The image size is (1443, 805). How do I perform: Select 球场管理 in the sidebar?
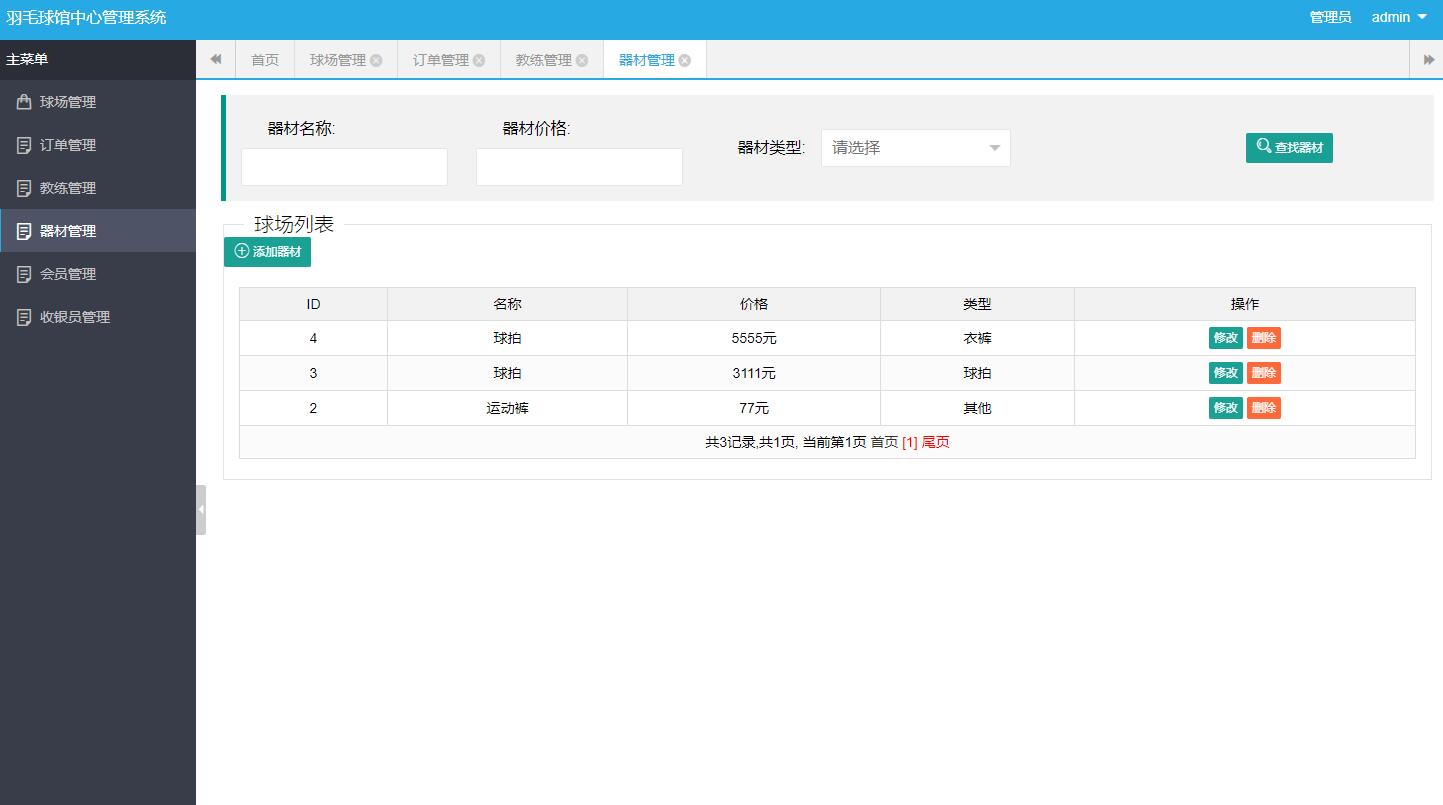(70, 101)
